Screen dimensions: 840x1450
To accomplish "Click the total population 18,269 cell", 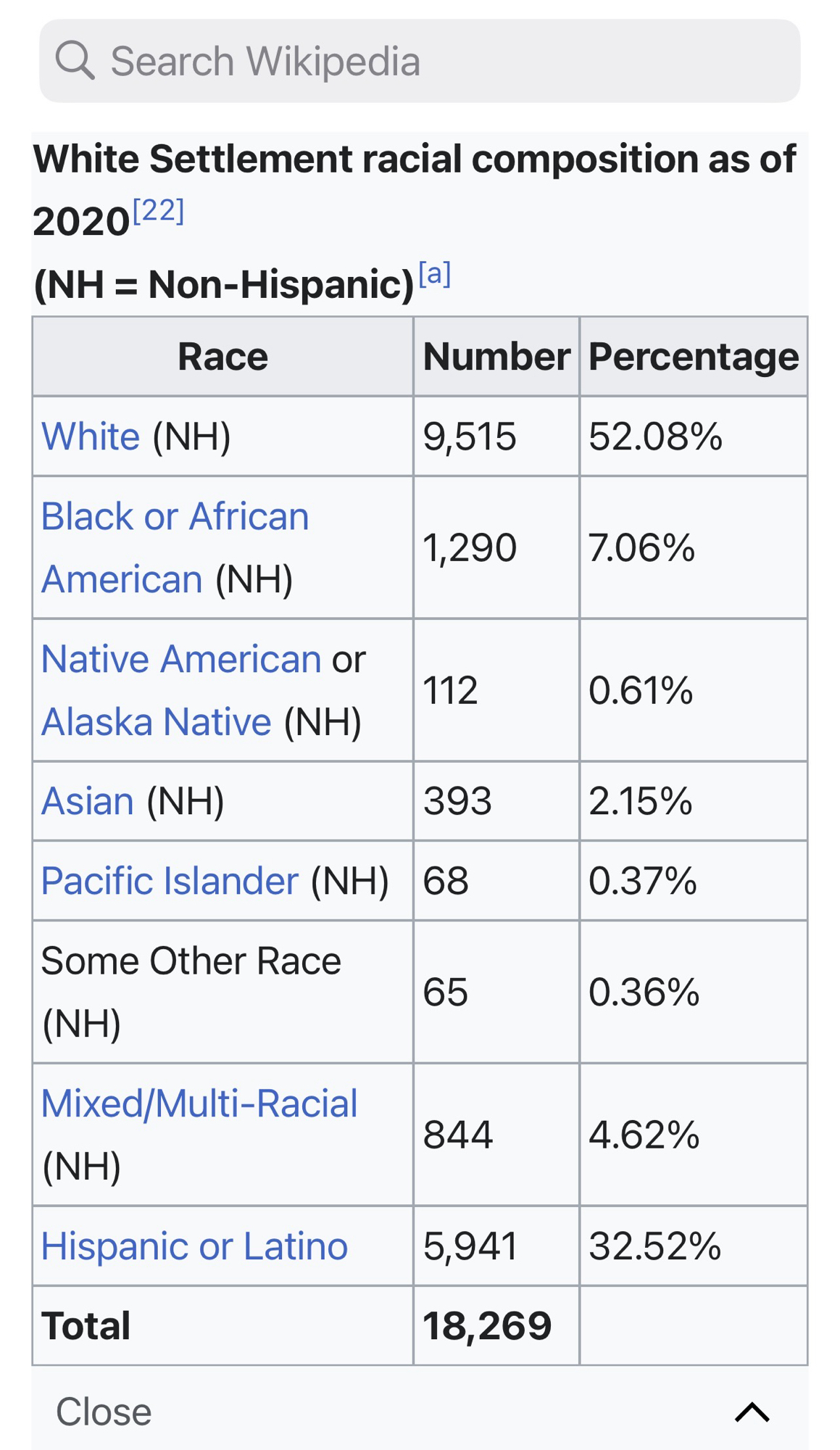I will click(x=487, y=1326).
